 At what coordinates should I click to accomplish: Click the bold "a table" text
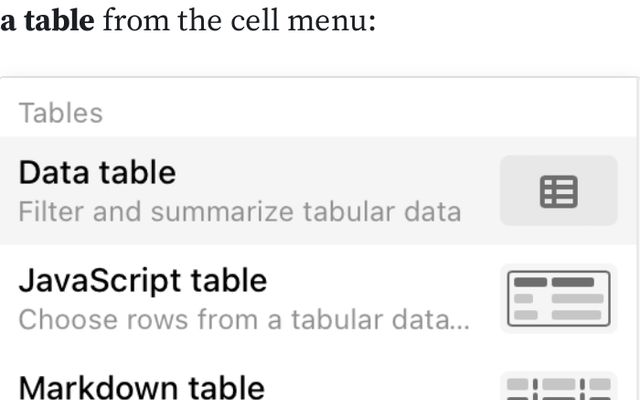click(x=47, y=20)
